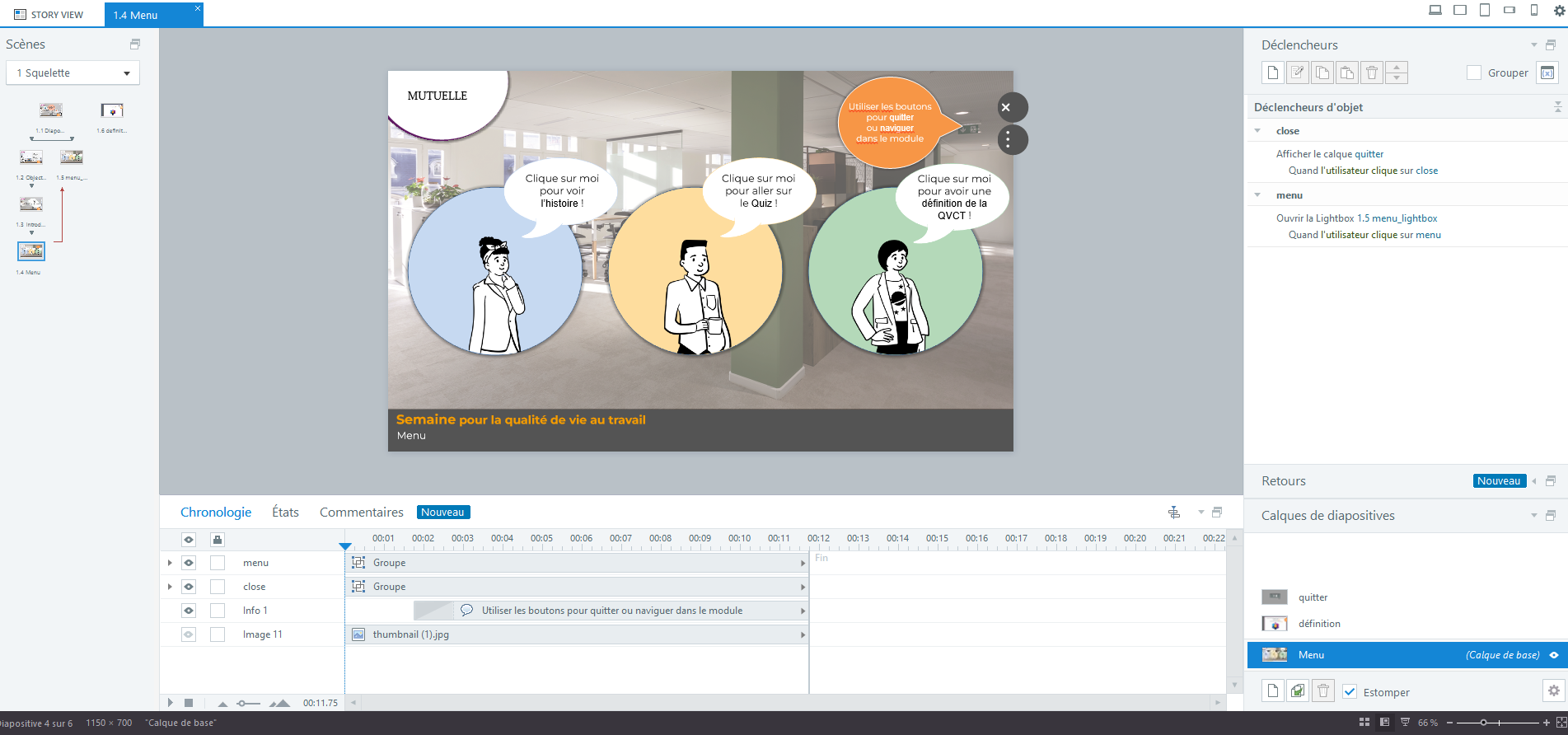Lock the Image 11 timeline object
This screenshot has height=735, width=1568.
tap(218, 634)
